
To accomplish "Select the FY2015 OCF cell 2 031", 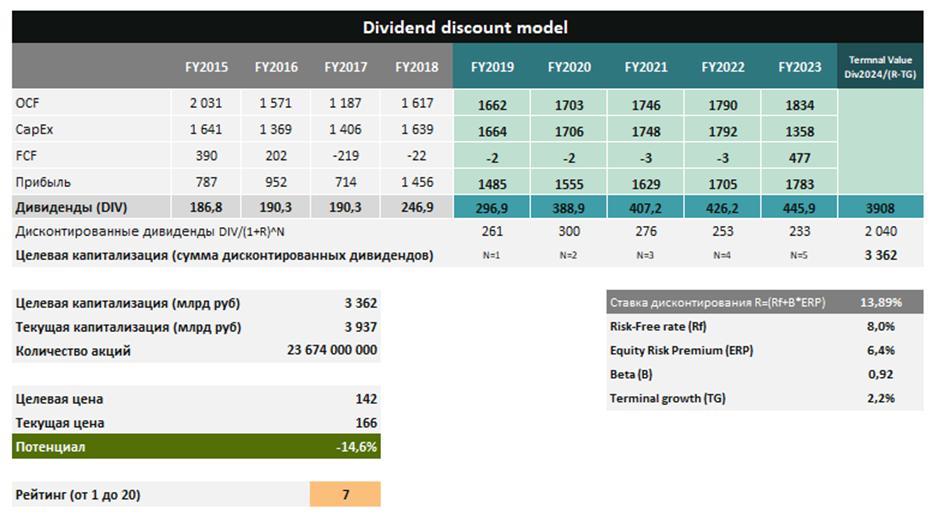I will click(208, 104).
